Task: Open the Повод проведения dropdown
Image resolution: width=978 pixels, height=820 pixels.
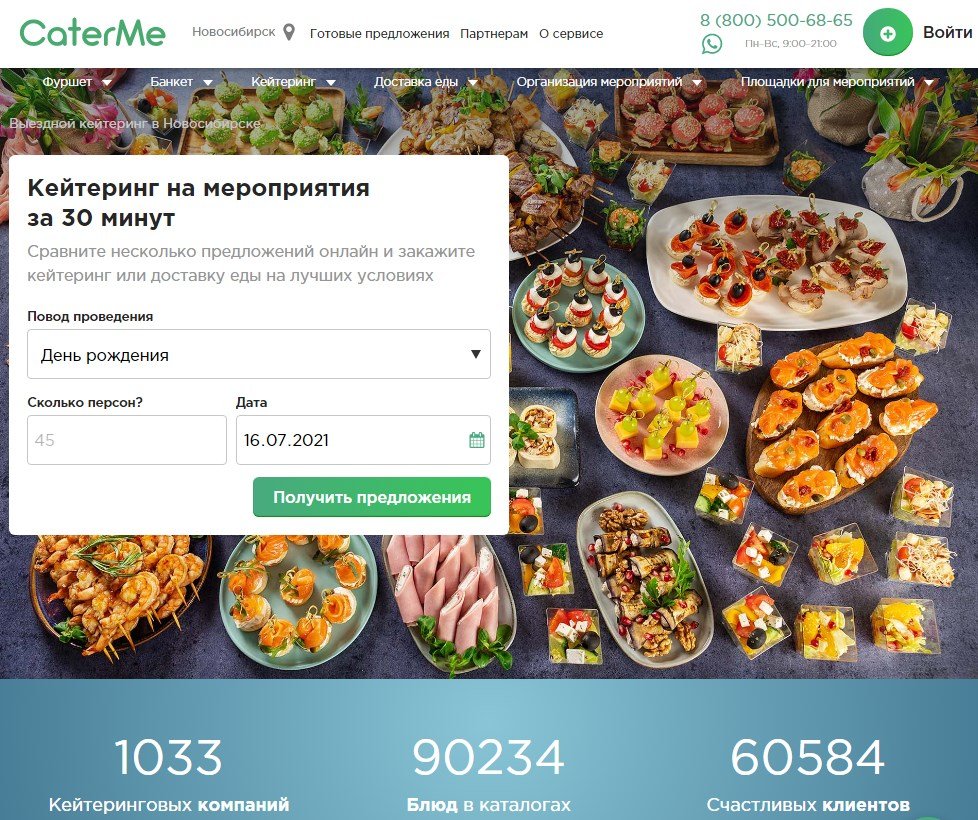Action: (x=259, y=354)
